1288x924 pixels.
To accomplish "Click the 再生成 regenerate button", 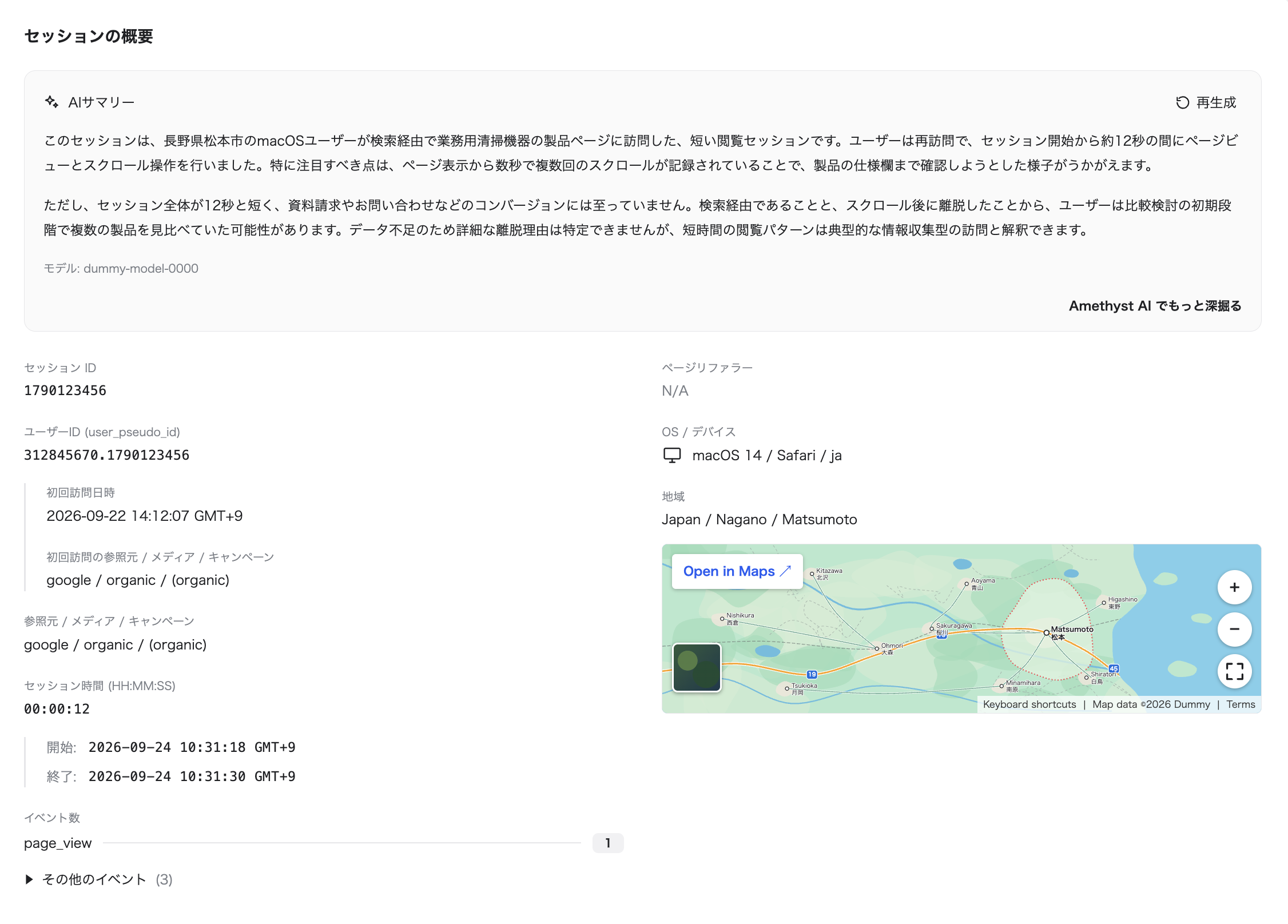I will click(1206, 102).
